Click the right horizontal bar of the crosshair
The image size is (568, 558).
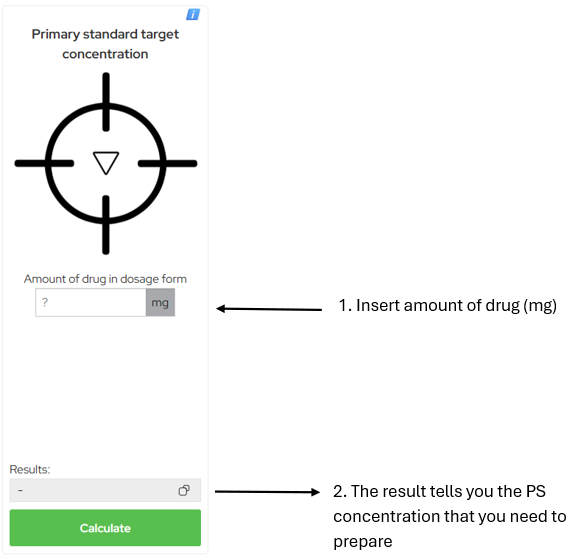[x=167, y=163]
